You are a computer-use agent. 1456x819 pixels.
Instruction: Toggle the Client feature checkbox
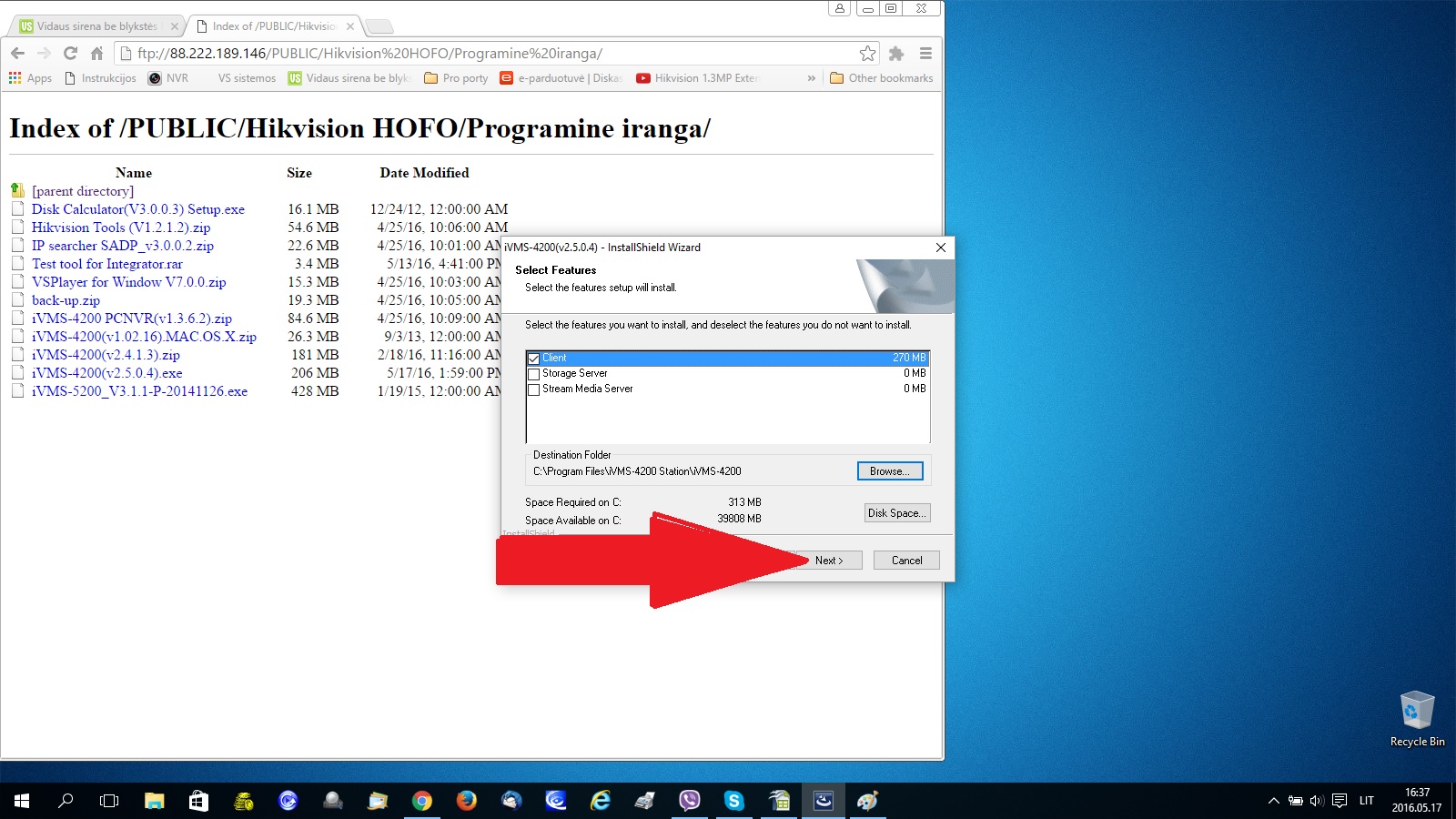(534, 359)
